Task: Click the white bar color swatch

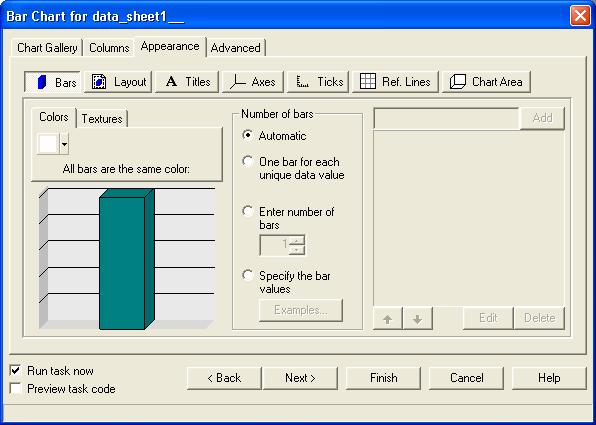Action: (48, 144)
